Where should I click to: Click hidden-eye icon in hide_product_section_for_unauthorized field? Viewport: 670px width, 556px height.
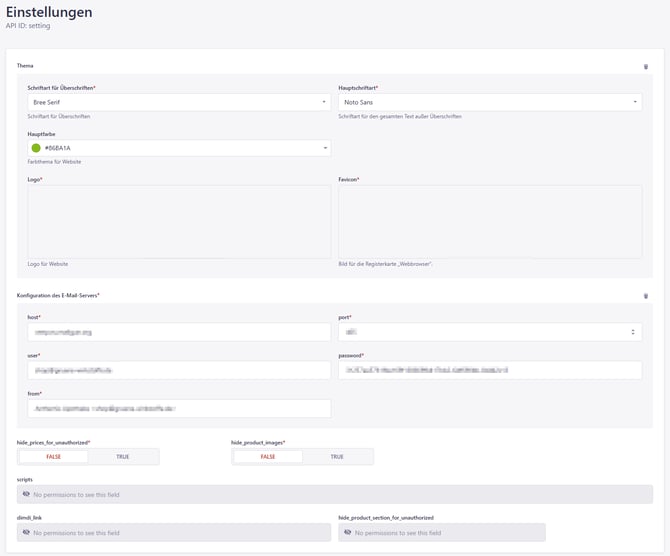348,533
